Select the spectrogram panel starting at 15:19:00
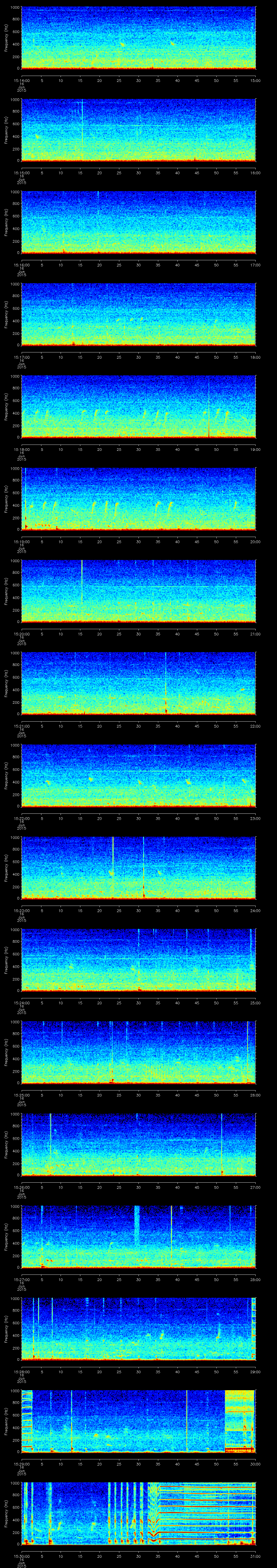 click(139, 499)
